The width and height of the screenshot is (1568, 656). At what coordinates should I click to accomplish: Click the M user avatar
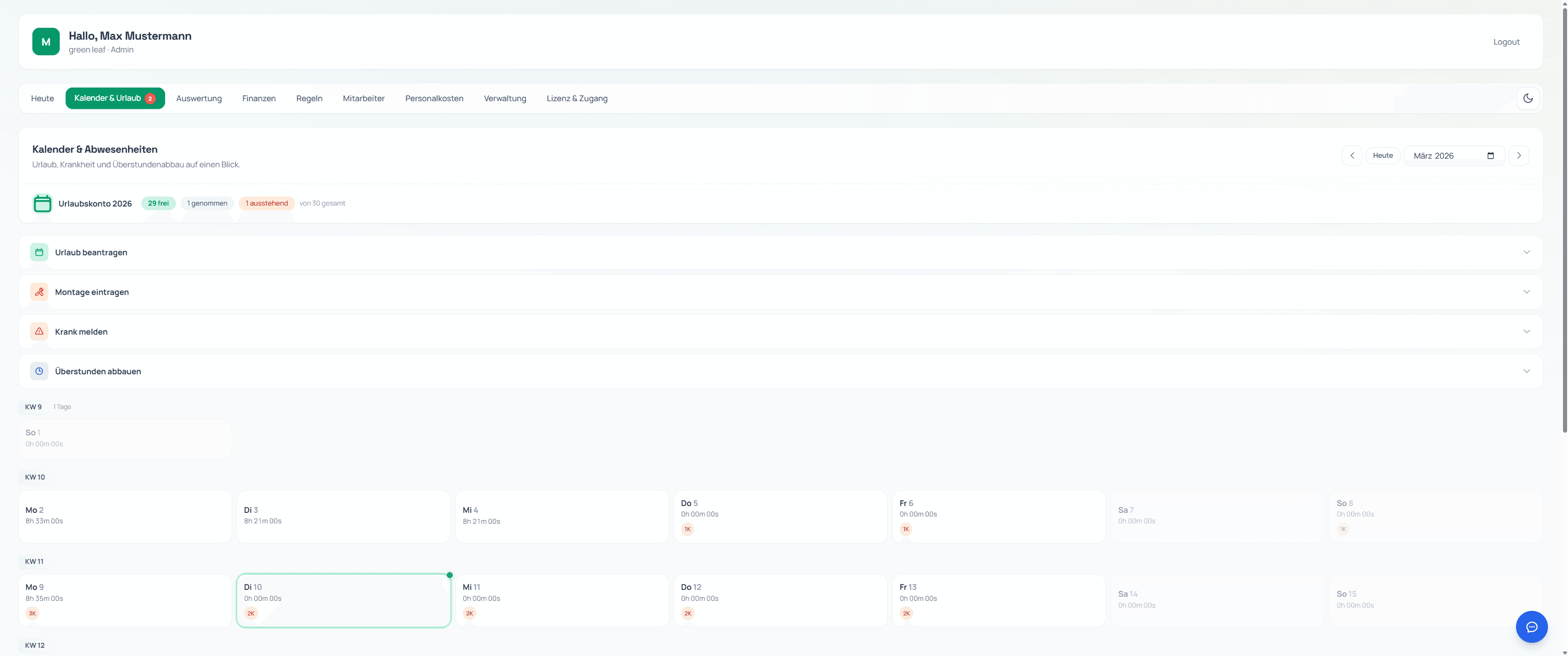(46, 41)
